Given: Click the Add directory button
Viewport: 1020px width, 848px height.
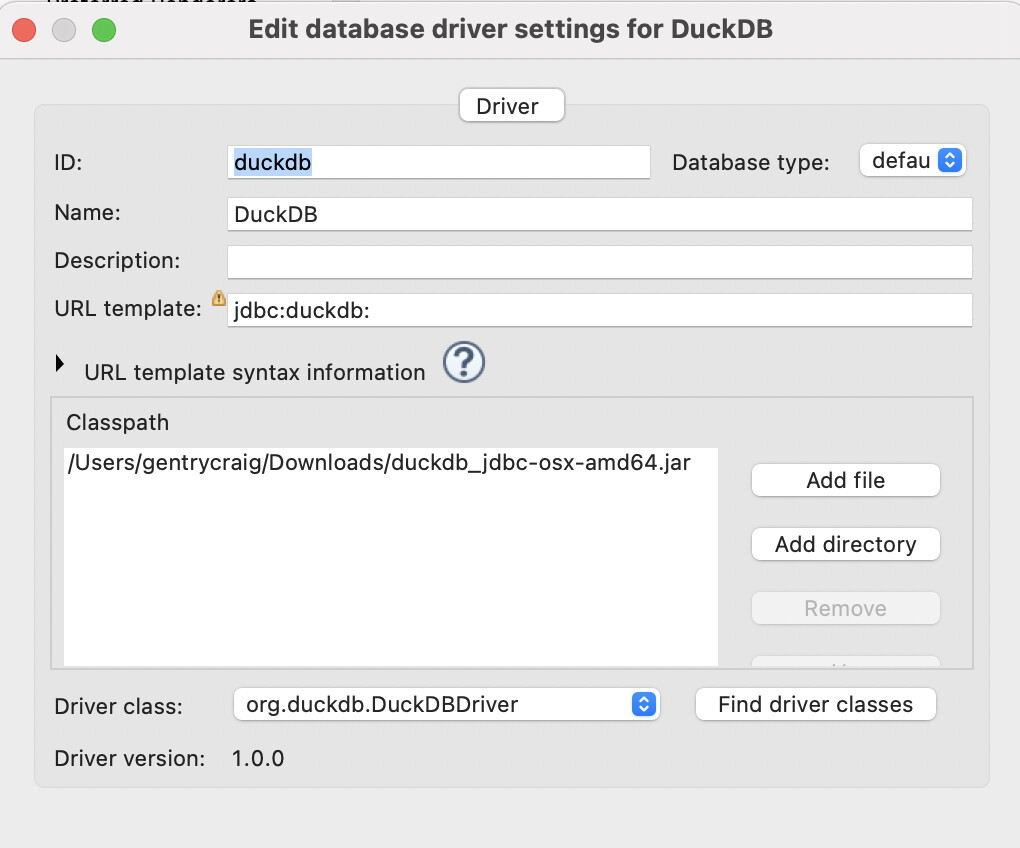Looking at the screenshot, I should (846, 544).
